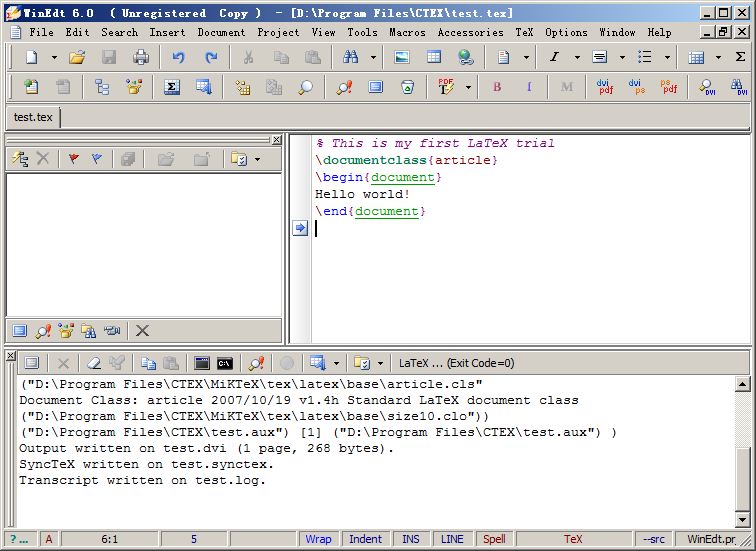The image size is (756, 551).
Task: Select the test.tex document tab
Action: pos(33,117)
